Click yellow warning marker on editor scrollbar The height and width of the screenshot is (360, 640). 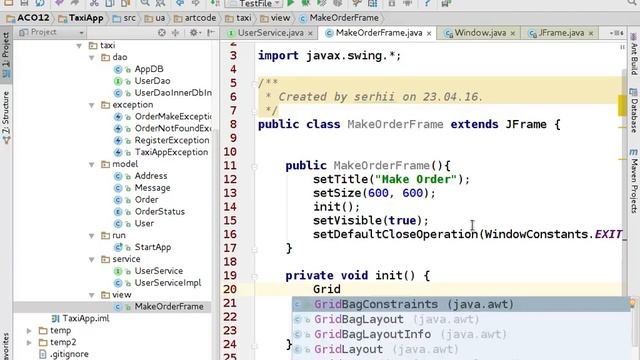point(622,105)
